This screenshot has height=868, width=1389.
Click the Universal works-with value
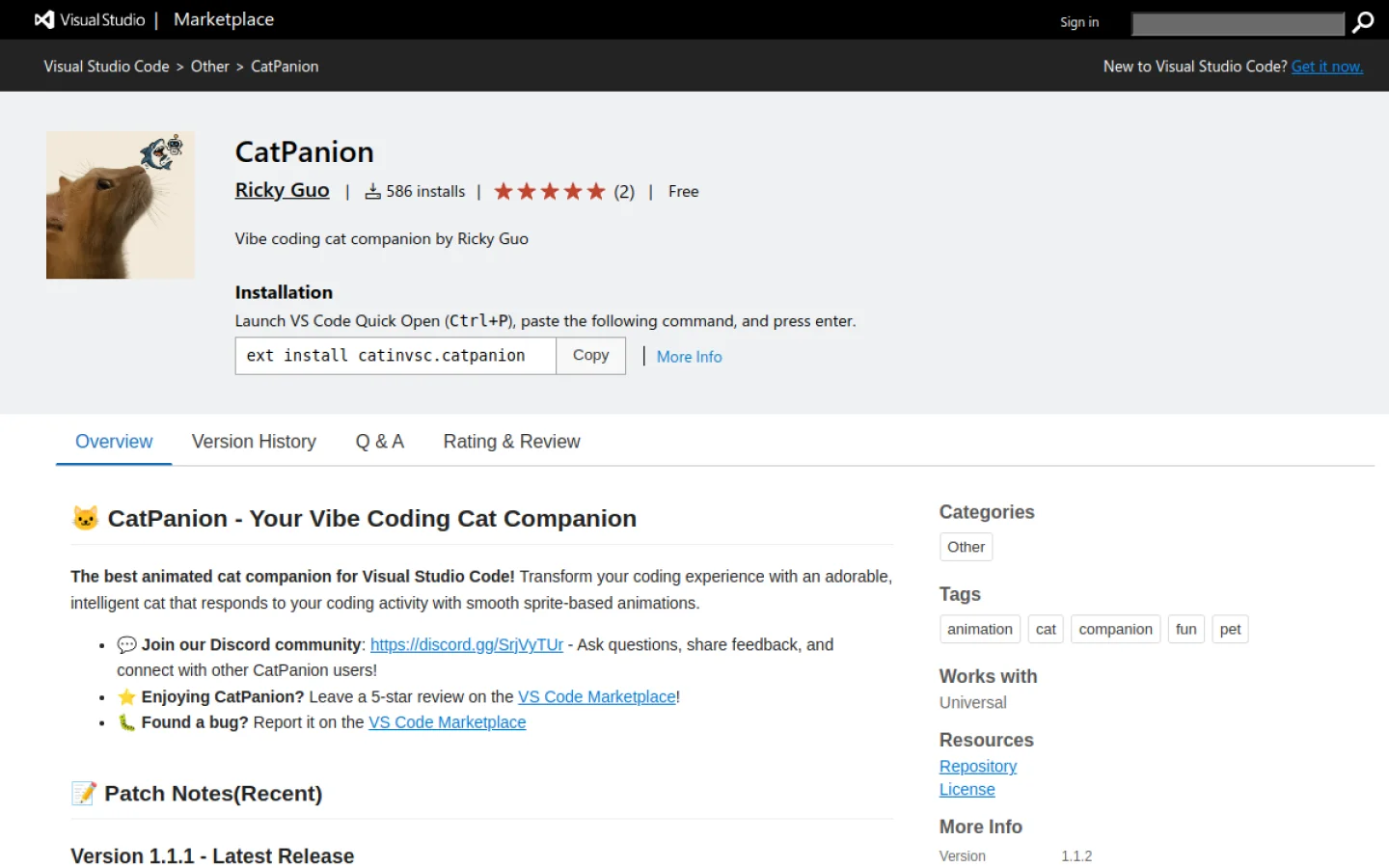(x=973, y=703)
